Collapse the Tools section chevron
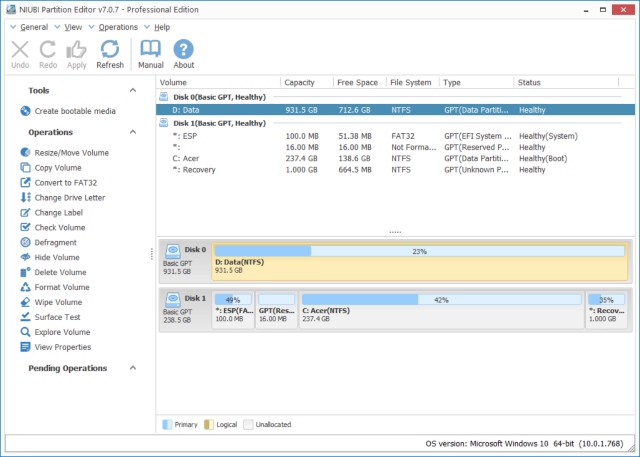This screenshot has width=640, height=457. [x=133, y=90]
